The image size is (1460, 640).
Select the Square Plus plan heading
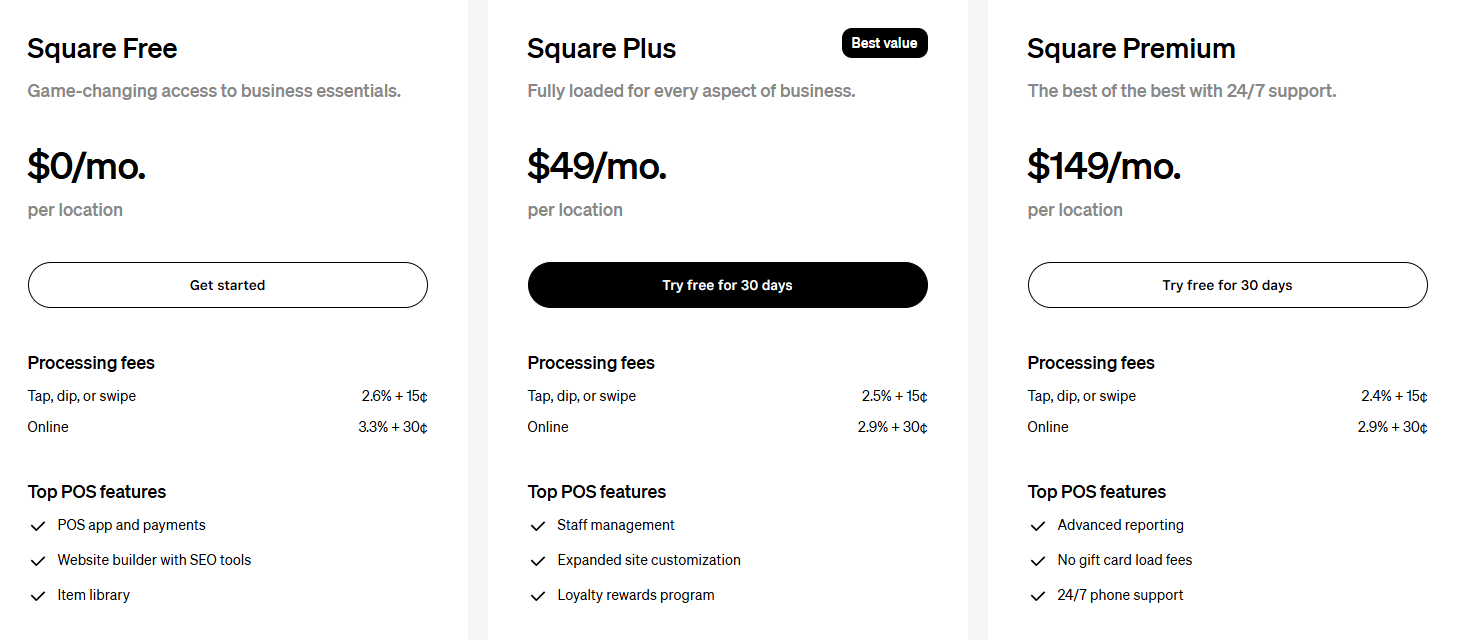point(601,48)
